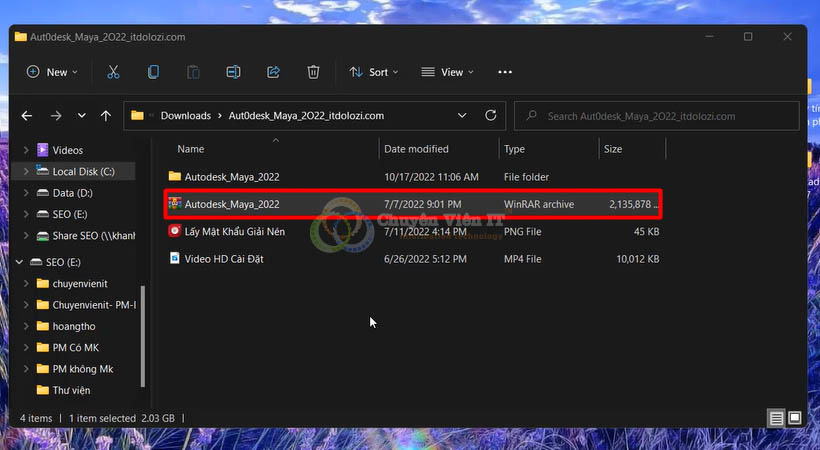Go up one folder level arrow
Image resolution: width=820 pixels, height=450 pixels.
pyautogui.click(x=106, y=116)
